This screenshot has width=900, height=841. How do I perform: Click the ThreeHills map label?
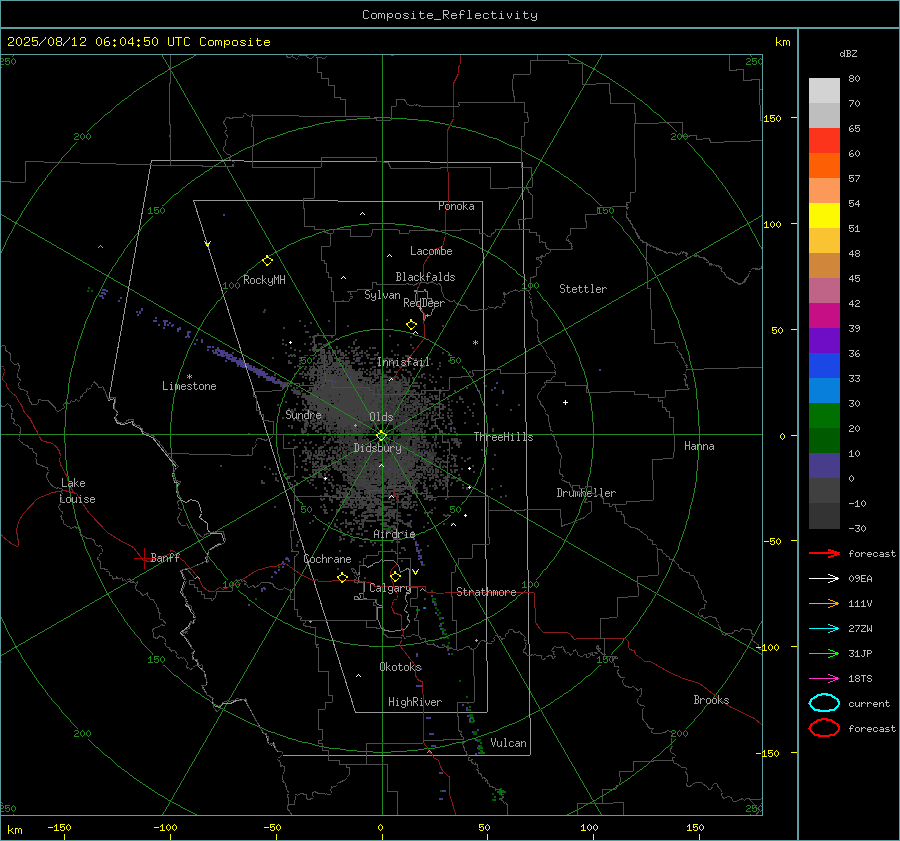click(503, 437)
